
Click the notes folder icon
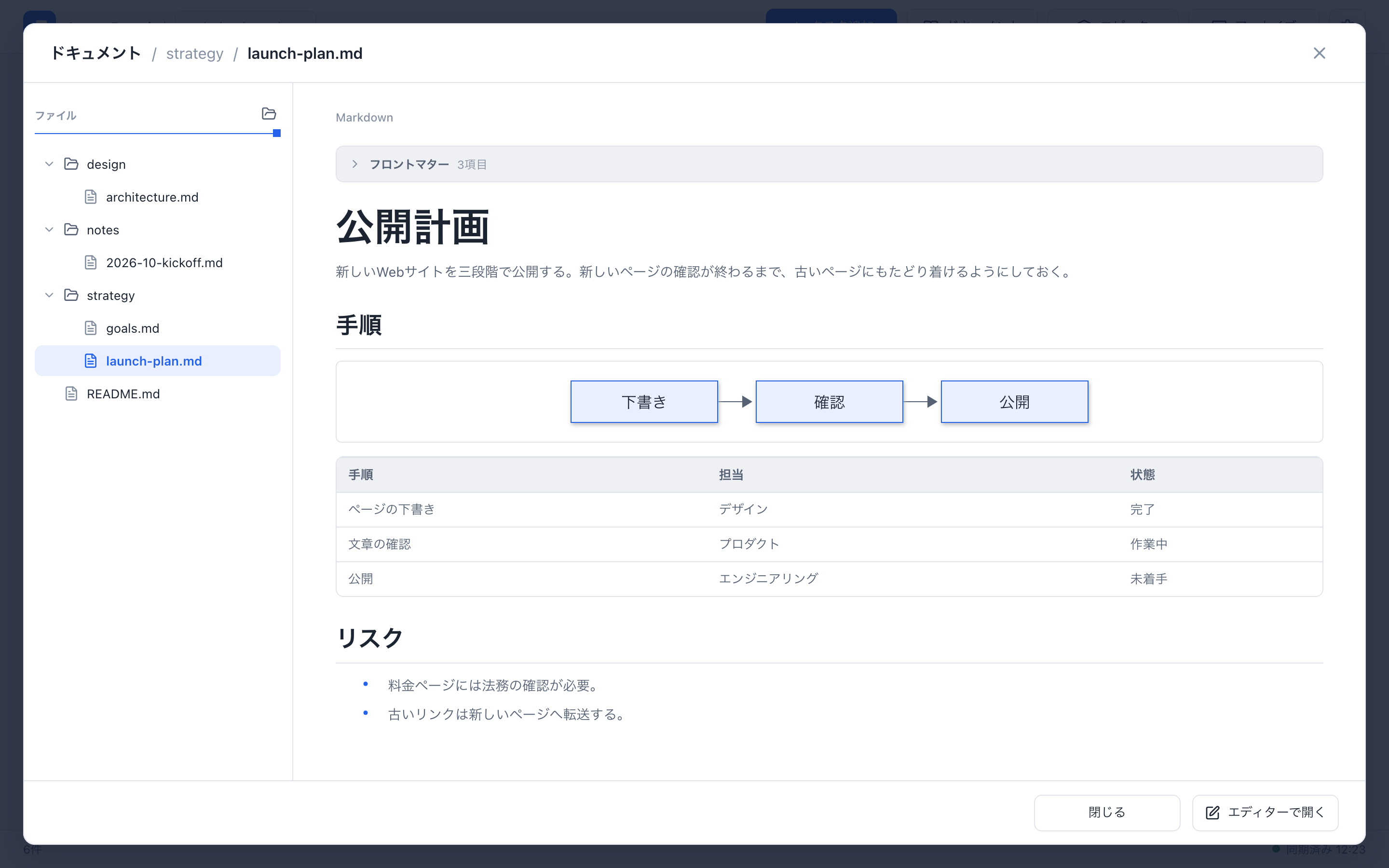point(71,230)
